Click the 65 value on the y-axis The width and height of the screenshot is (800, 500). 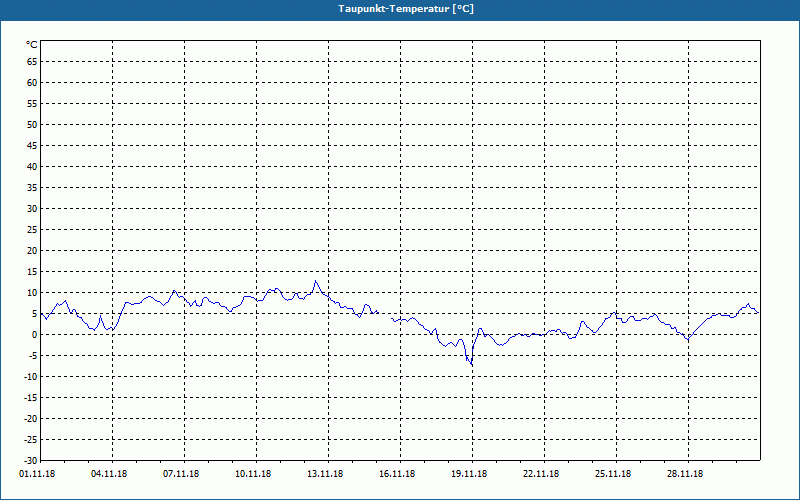[x=32, y=62]
